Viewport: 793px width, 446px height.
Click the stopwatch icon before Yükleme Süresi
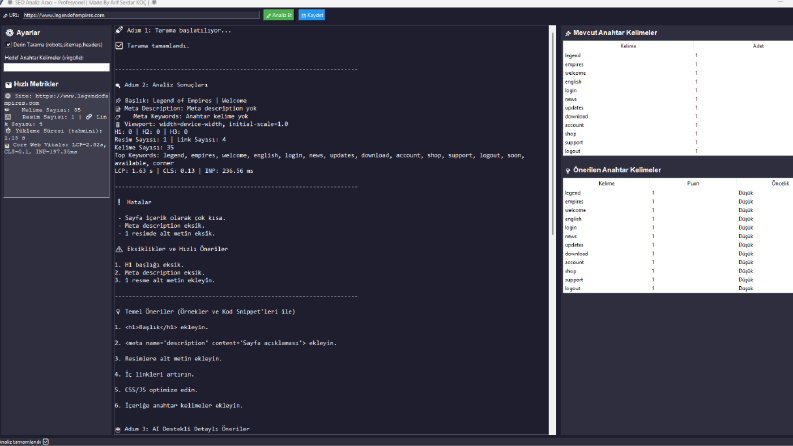click(x=8, y=130)
